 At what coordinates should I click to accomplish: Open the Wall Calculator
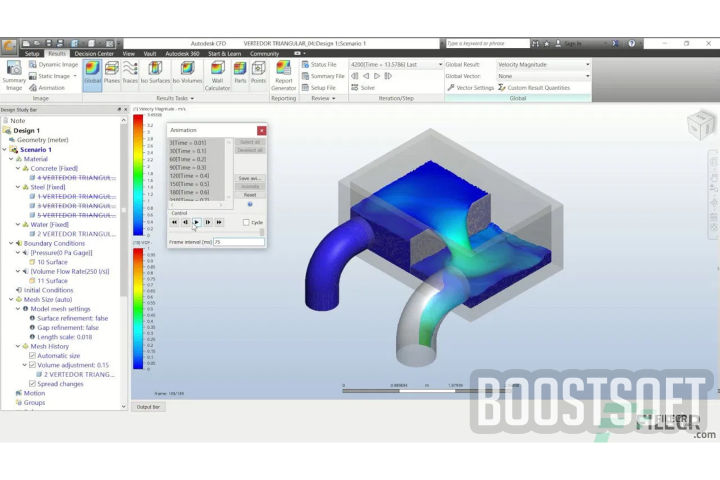click(x=217, y=75)
